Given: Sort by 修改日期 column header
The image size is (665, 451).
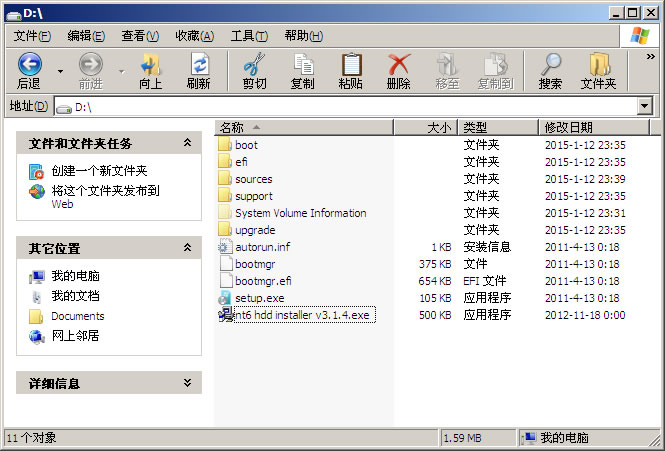Looking at the screenshot, I should pyautogui.click(x=594, y=127).
